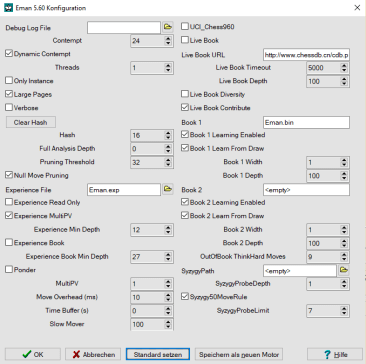Adjust Experience Min Depth spinner
The height and width of the screenshot is (364, 366).
pyautogui.click(x=168, y=230)
